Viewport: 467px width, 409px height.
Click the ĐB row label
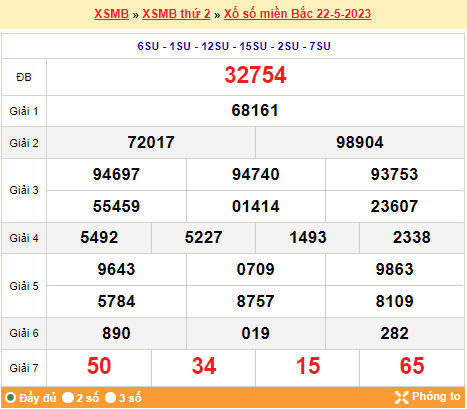pyautogui.click(x=24, y=77)
